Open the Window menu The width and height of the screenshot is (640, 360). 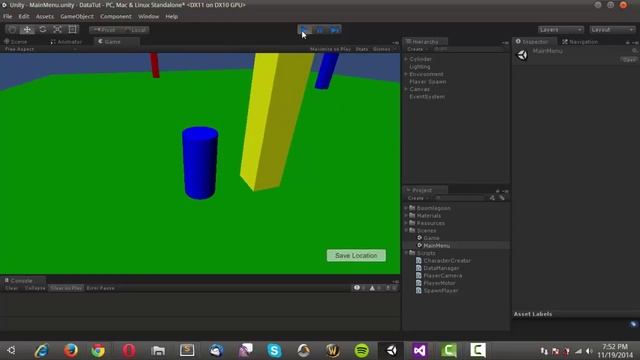148,17
